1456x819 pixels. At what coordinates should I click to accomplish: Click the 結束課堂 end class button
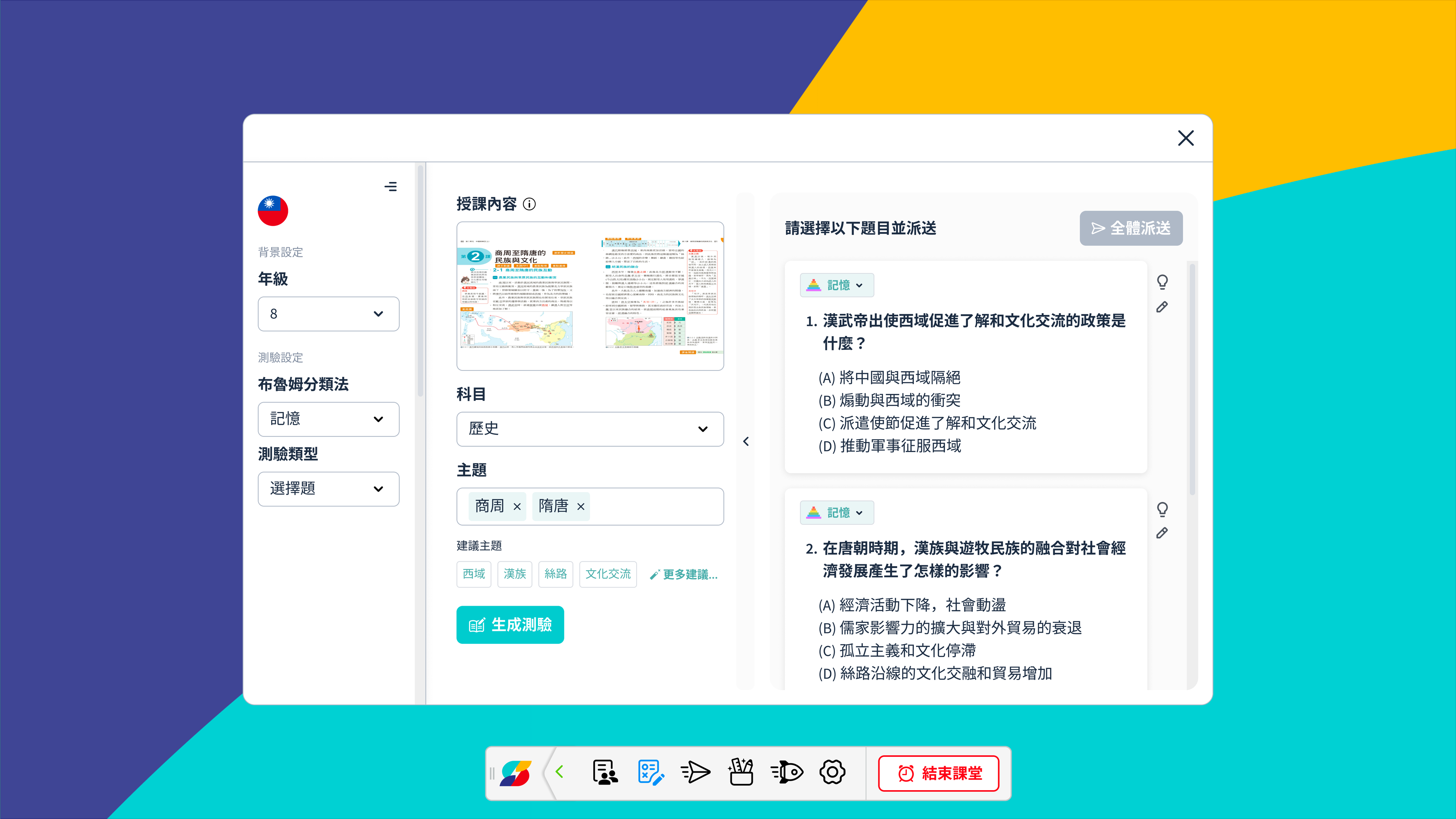pyautogui.click(x=939, y=773)
